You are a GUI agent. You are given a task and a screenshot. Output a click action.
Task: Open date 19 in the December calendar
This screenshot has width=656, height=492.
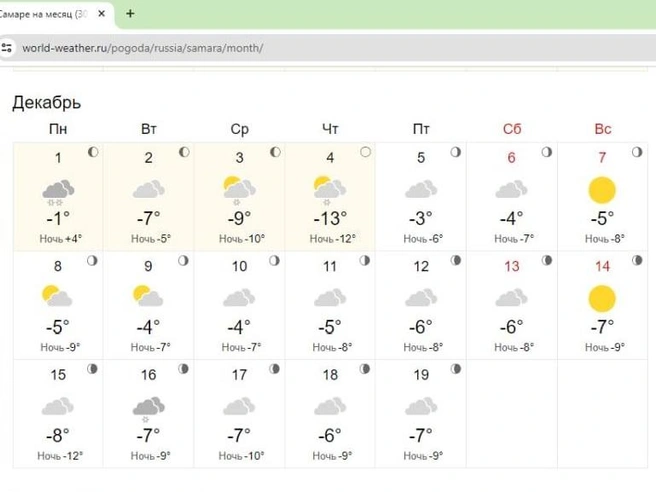pyautogui.click(x=421, y=375)
